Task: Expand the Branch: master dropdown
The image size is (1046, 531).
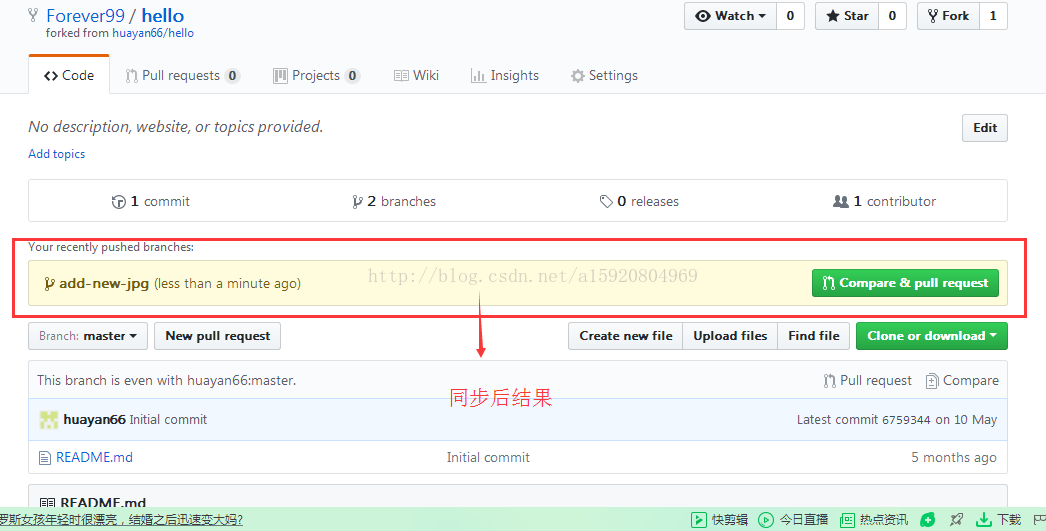Action: coord(87,336)
